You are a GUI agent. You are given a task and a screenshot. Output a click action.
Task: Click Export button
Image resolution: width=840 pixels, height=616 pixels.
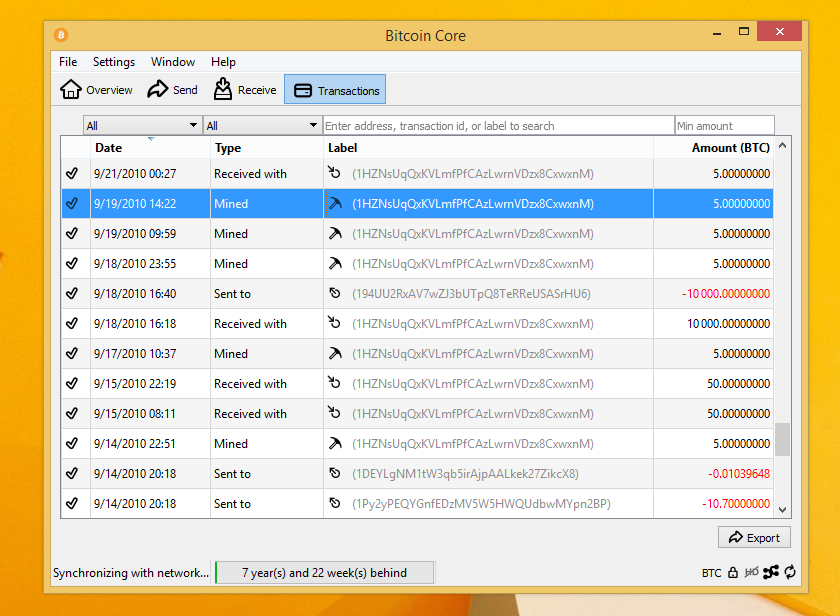click(x=754, y=537)
